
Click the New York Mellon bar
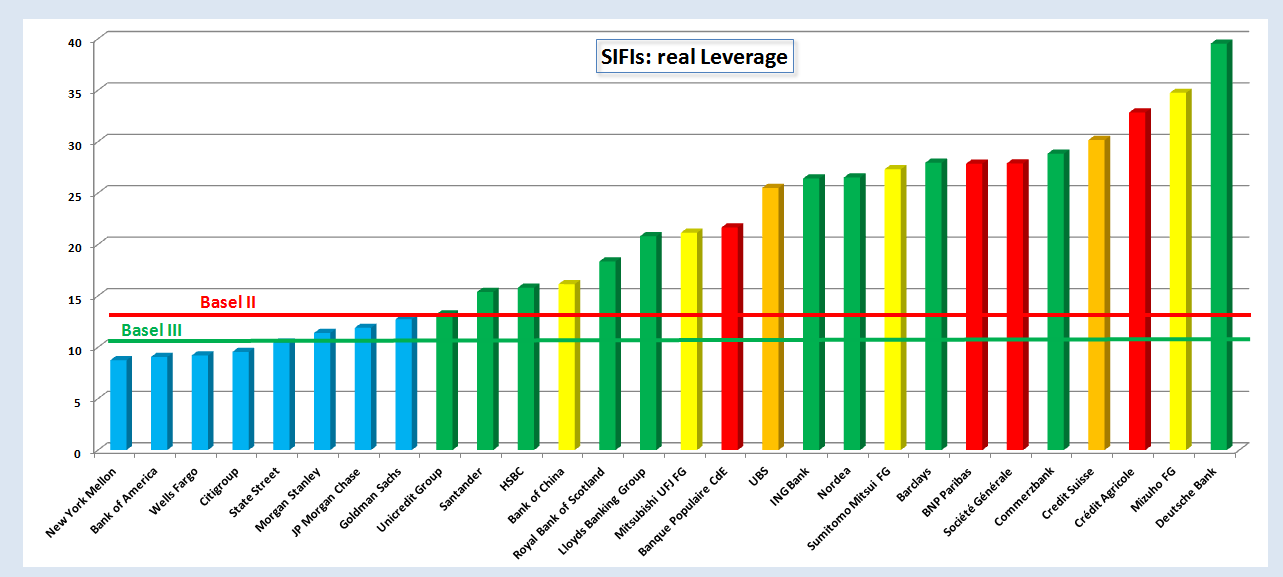(121, 403)
